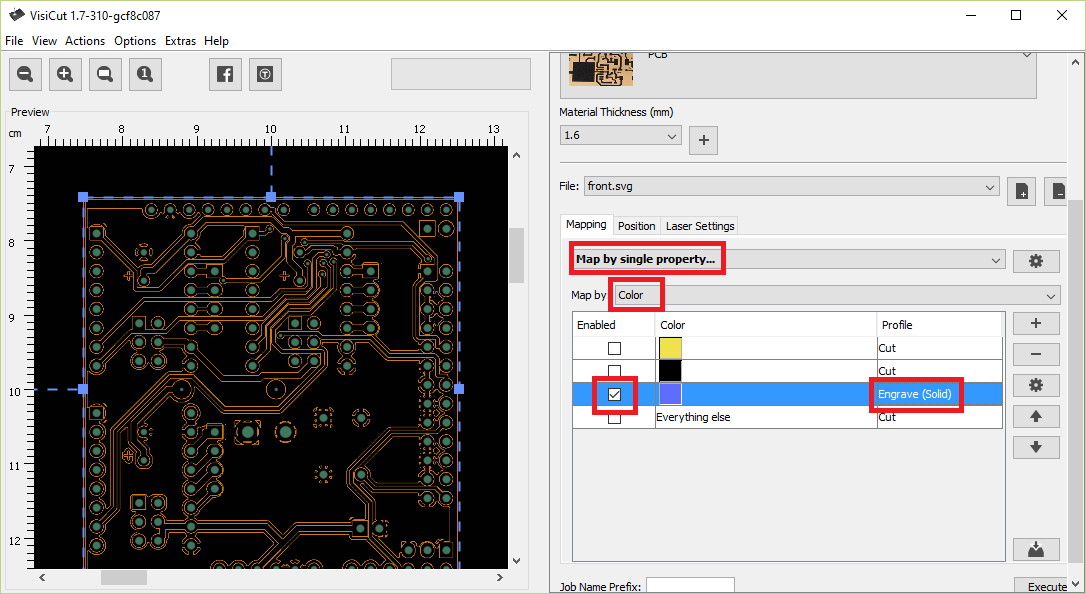Click the PCB material thumbnail image

click(x=601, y=69)
